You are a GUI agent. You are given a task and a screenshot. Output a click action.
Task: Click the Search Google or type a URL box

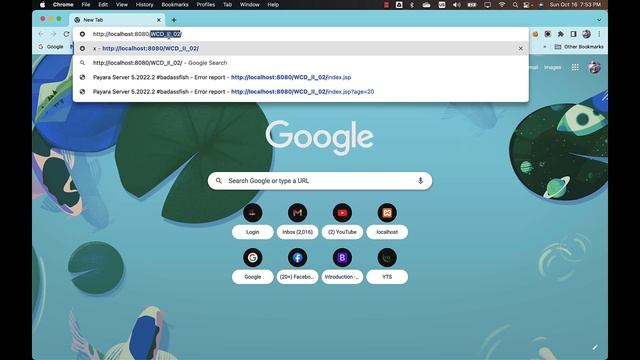pyautogui.click(x=320, y=181)
